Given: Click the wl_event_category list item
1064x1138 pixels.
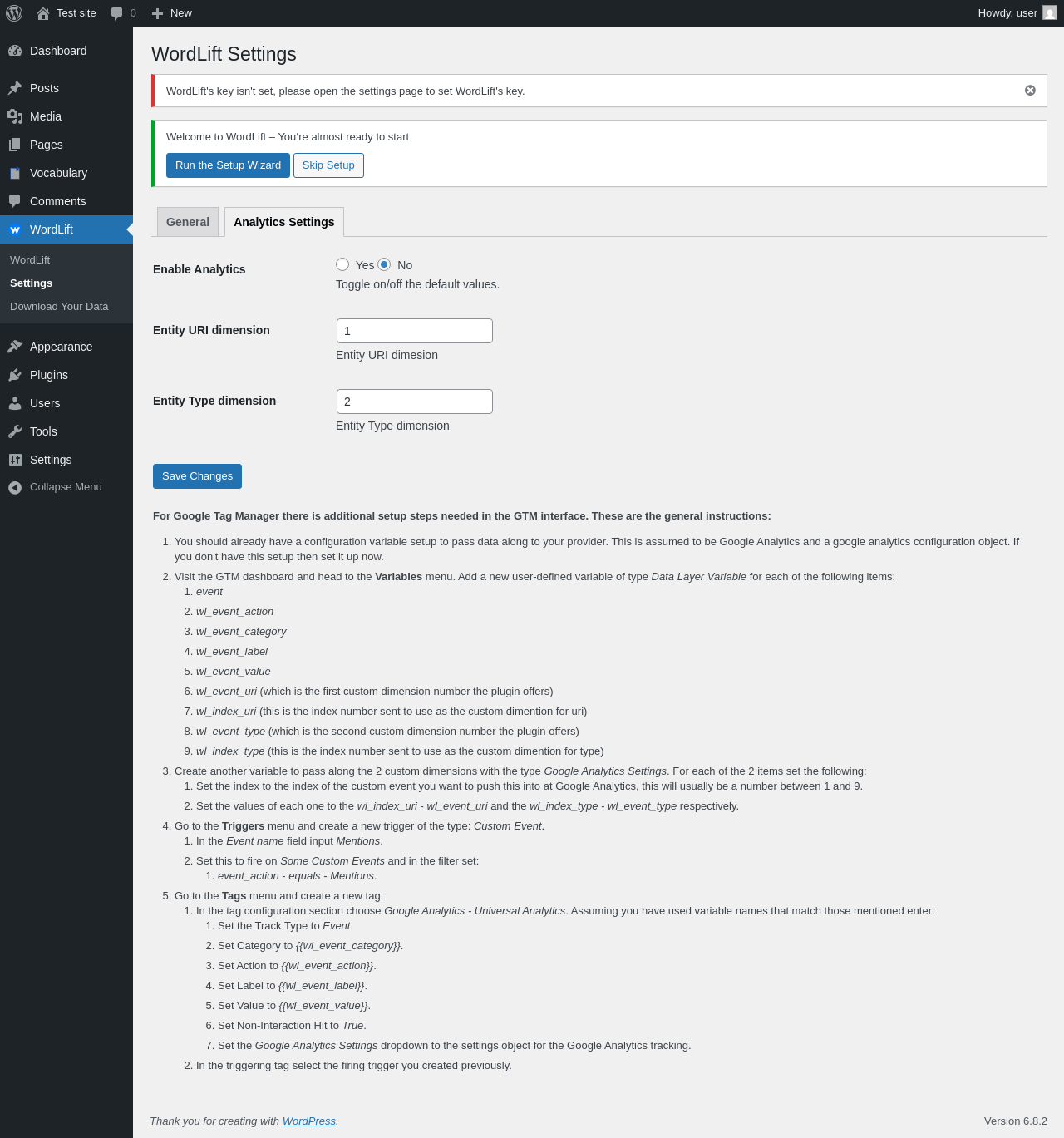Looking at the screenshot, I should (x=241, y=632).
